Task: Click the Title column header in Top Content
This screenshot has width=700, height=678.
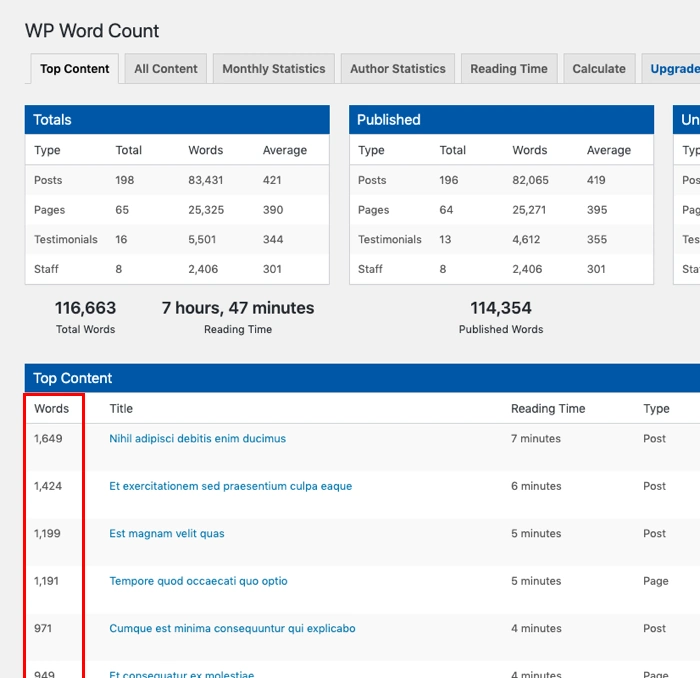Action: point(121,408)
